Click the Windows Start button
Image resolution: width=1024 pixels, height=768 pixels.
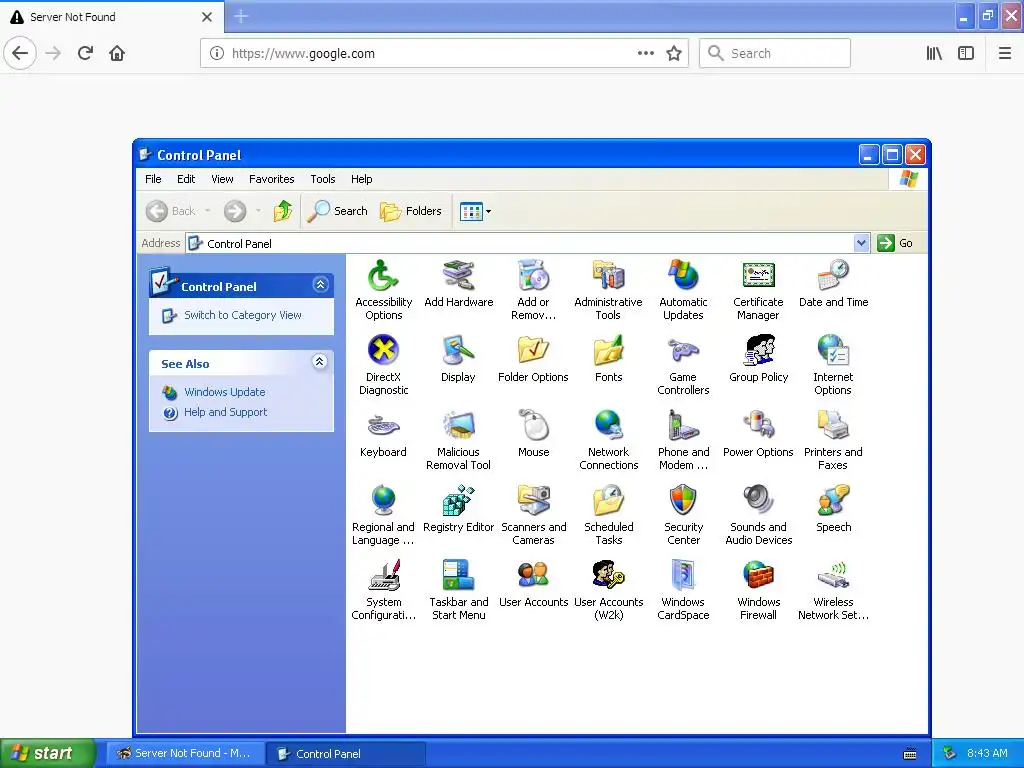click(48, 753)
